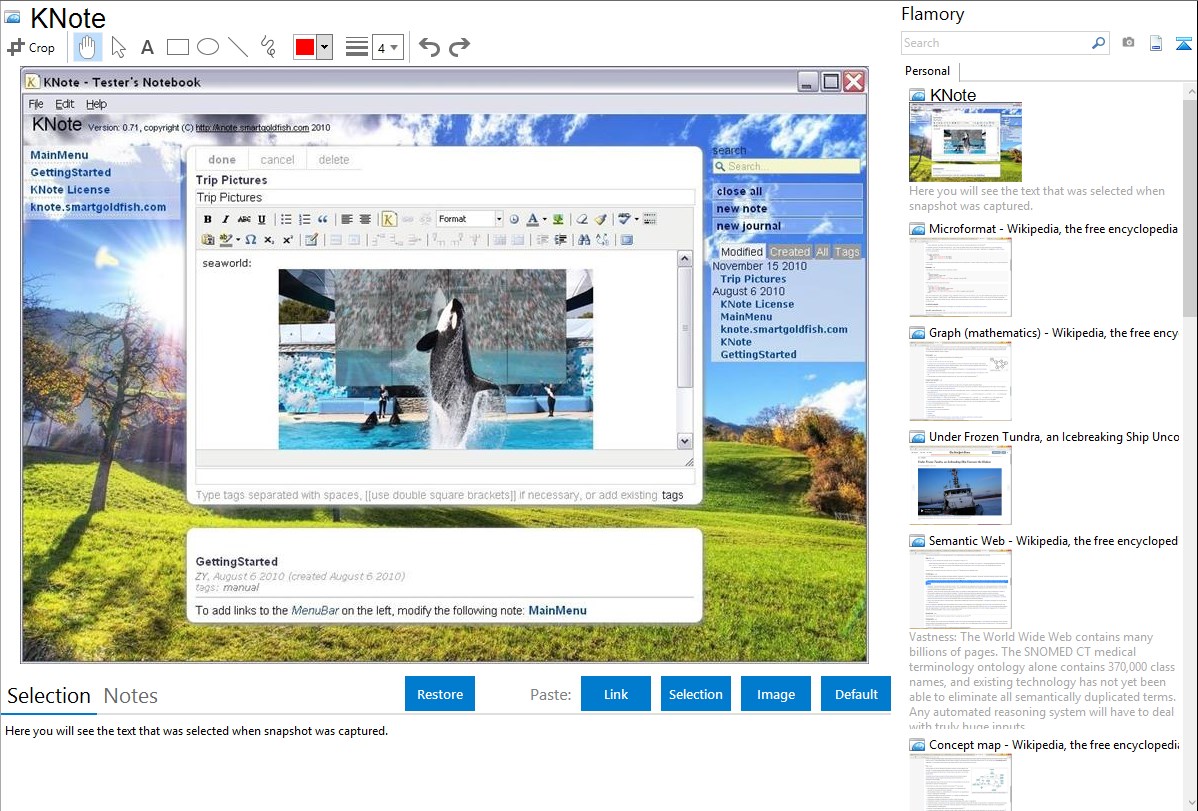Select the rectangle shape tool
This screenshot has height=811, width=1198.
(x=177, y=47)
